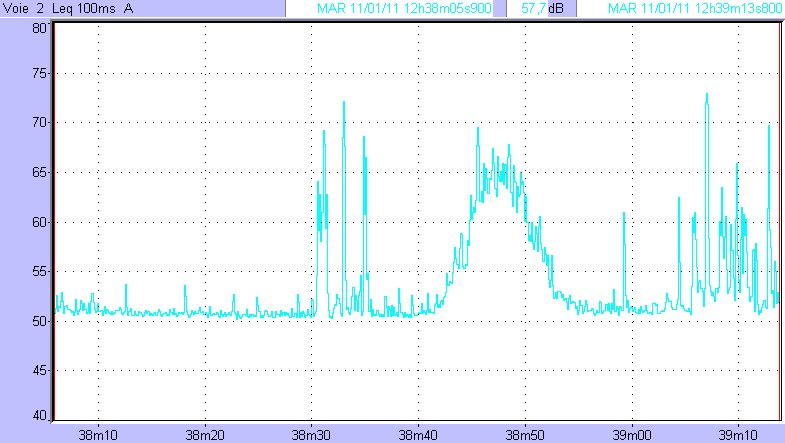This screenshot has width=785, height=443.
Task: Click the 38m10 time axis label
Action: [x=98, y=435]
